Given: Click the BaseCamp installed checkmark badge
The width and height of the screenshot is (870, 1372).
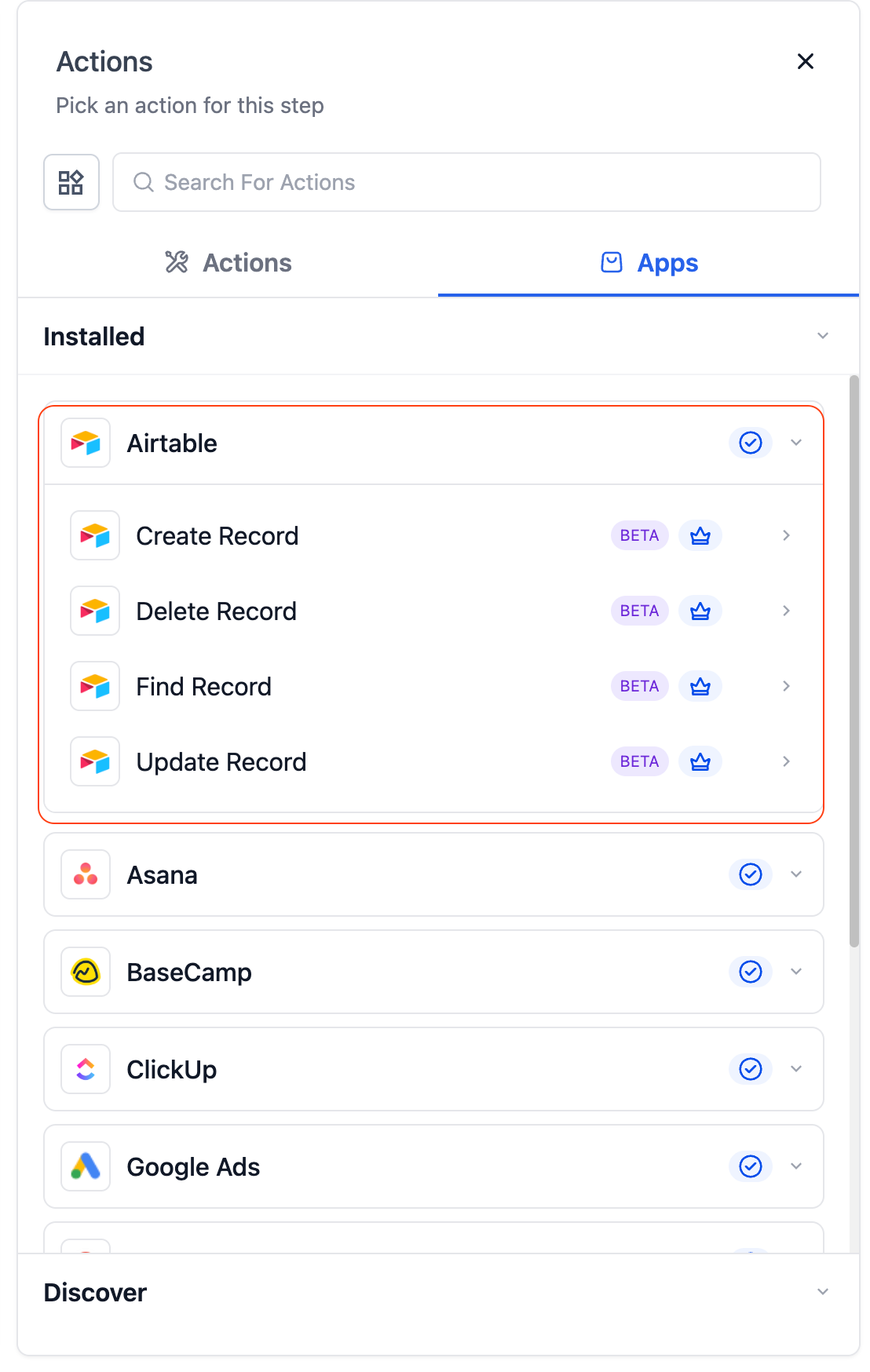Looking at the screenshot, I should click(x=751, y=972).
